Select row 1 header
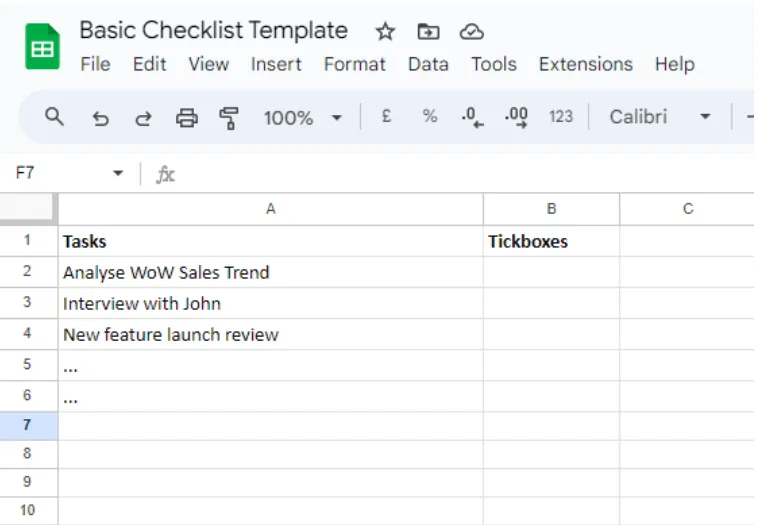757x525 pixels. tap(28, 241)
